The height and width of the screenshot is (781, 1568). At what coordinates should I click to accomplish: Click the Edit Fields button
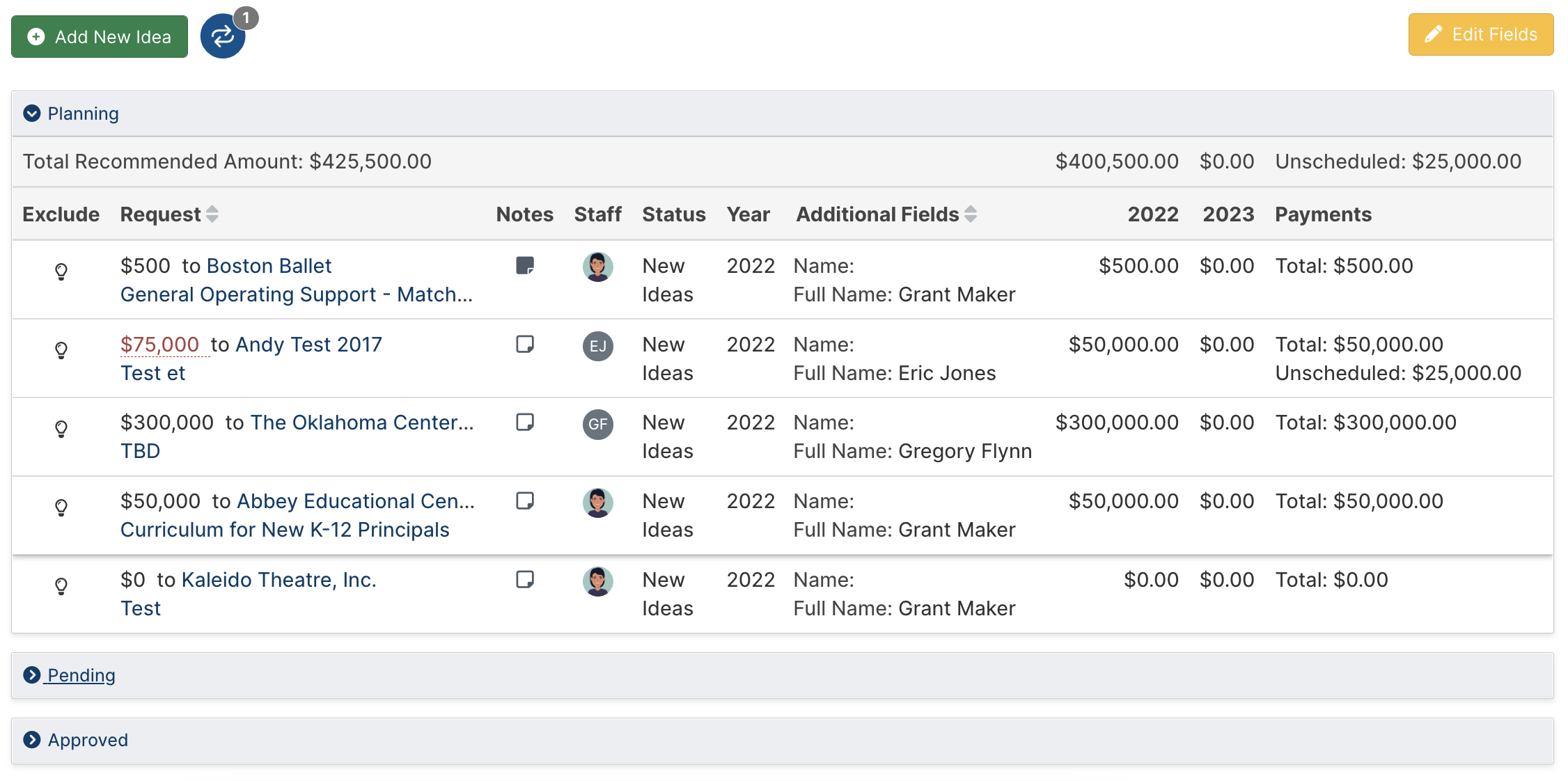click(x=1481, y=34)
